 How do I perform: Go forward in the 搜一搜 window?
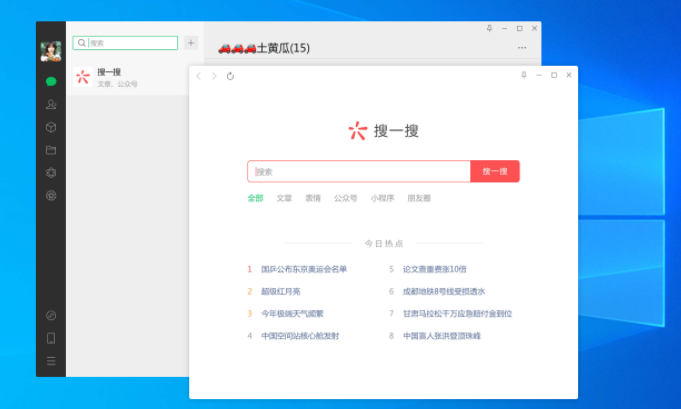point(214,76)
